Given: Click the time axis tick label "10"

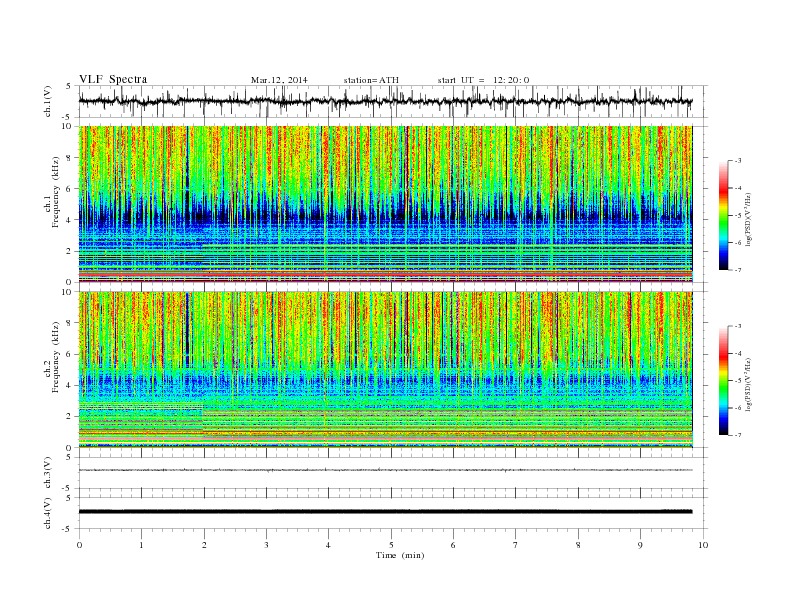Looking at the screenshot, I should 703,545.
